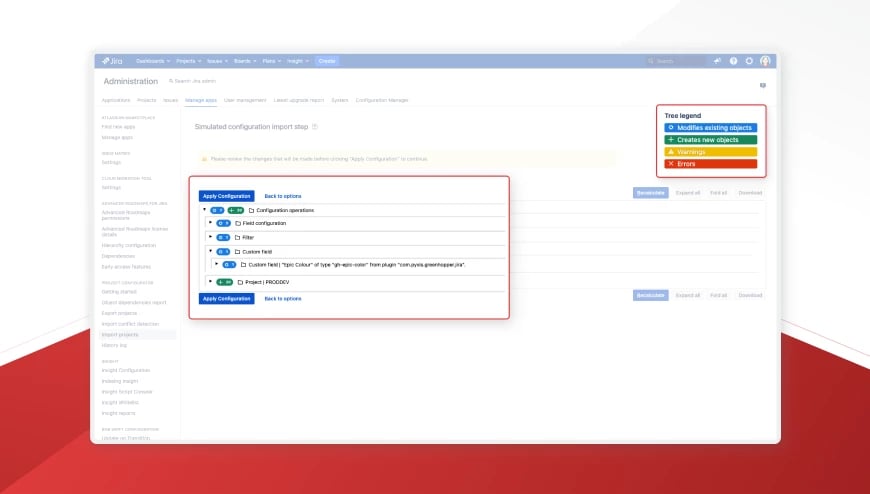Collapse the Configuration operations tree node
This screenshot has width=870, height=494.
pos(205,210)
